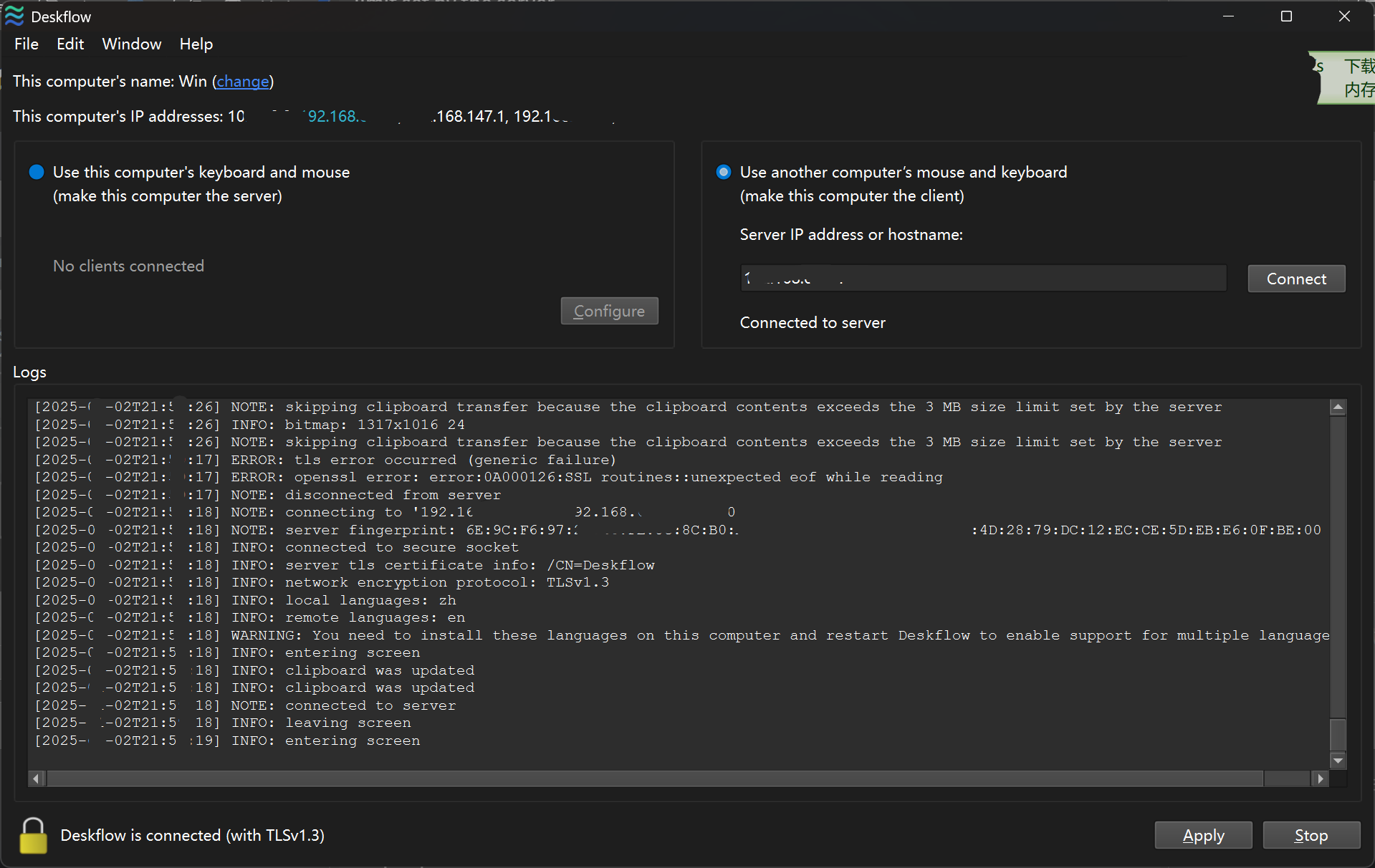The height and width of the screenshot is (868, 1375).
Task: Click log line 'NOTE: connected to server'
Action: pos(245,705)
